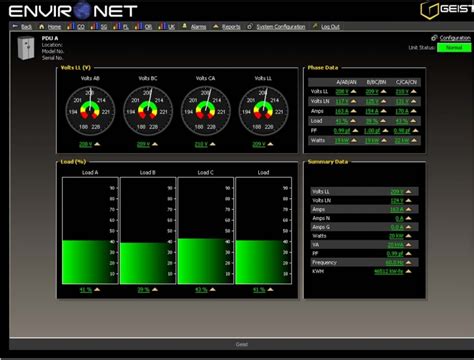Open the 41 % value under Load A
Screen dimensions: 474x360
click(85, 290)
